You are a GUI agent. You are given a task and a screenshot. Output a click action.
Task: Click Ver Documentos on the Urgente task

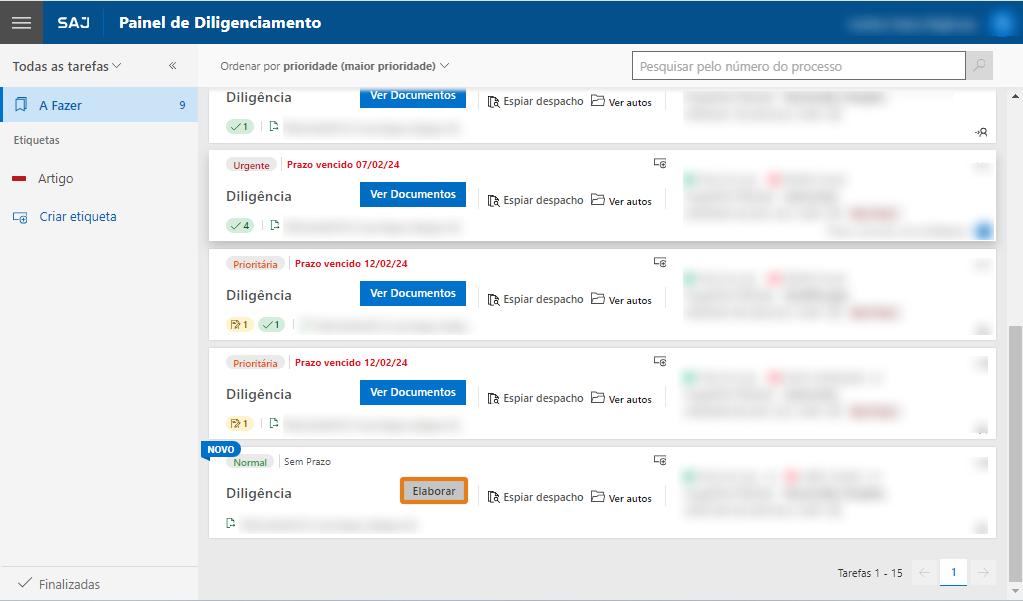(x=413, y=194)
